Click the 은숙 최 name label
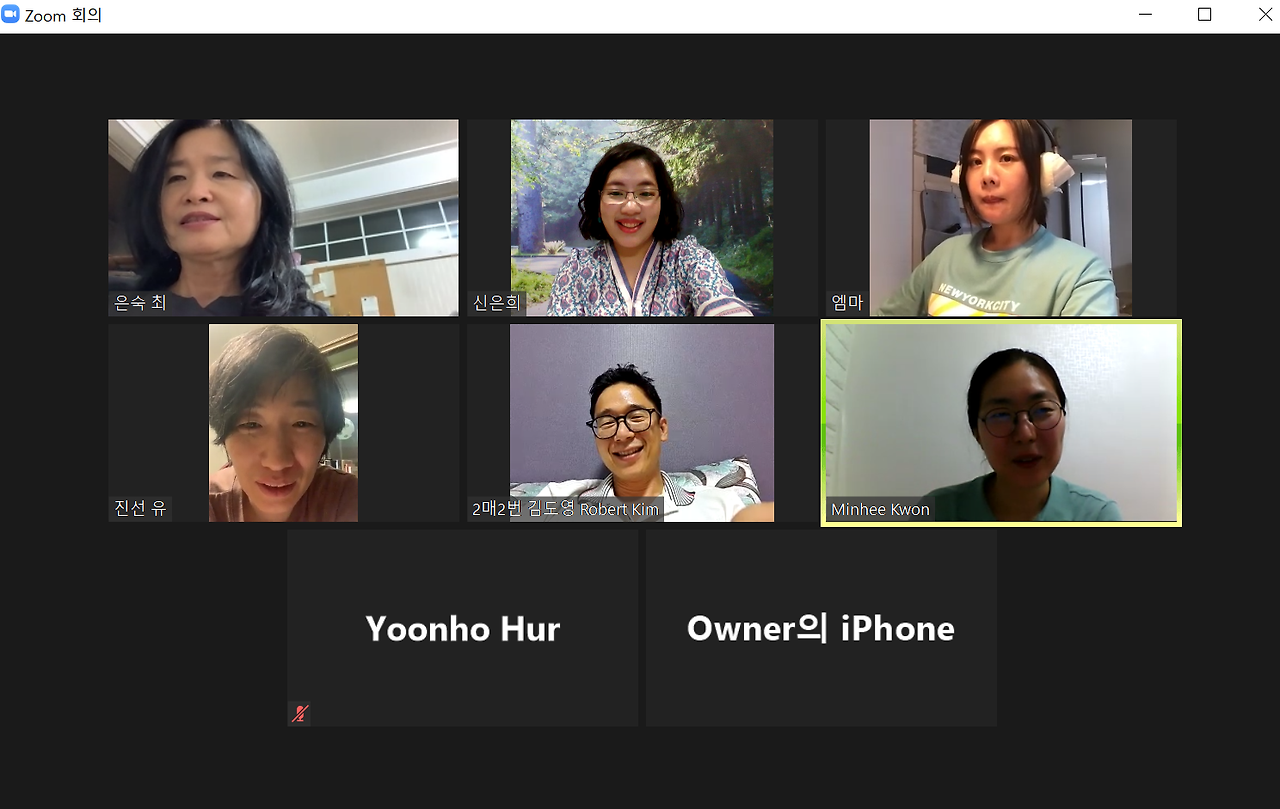This screenshot has height=809, width=1280. pos(140,303)
